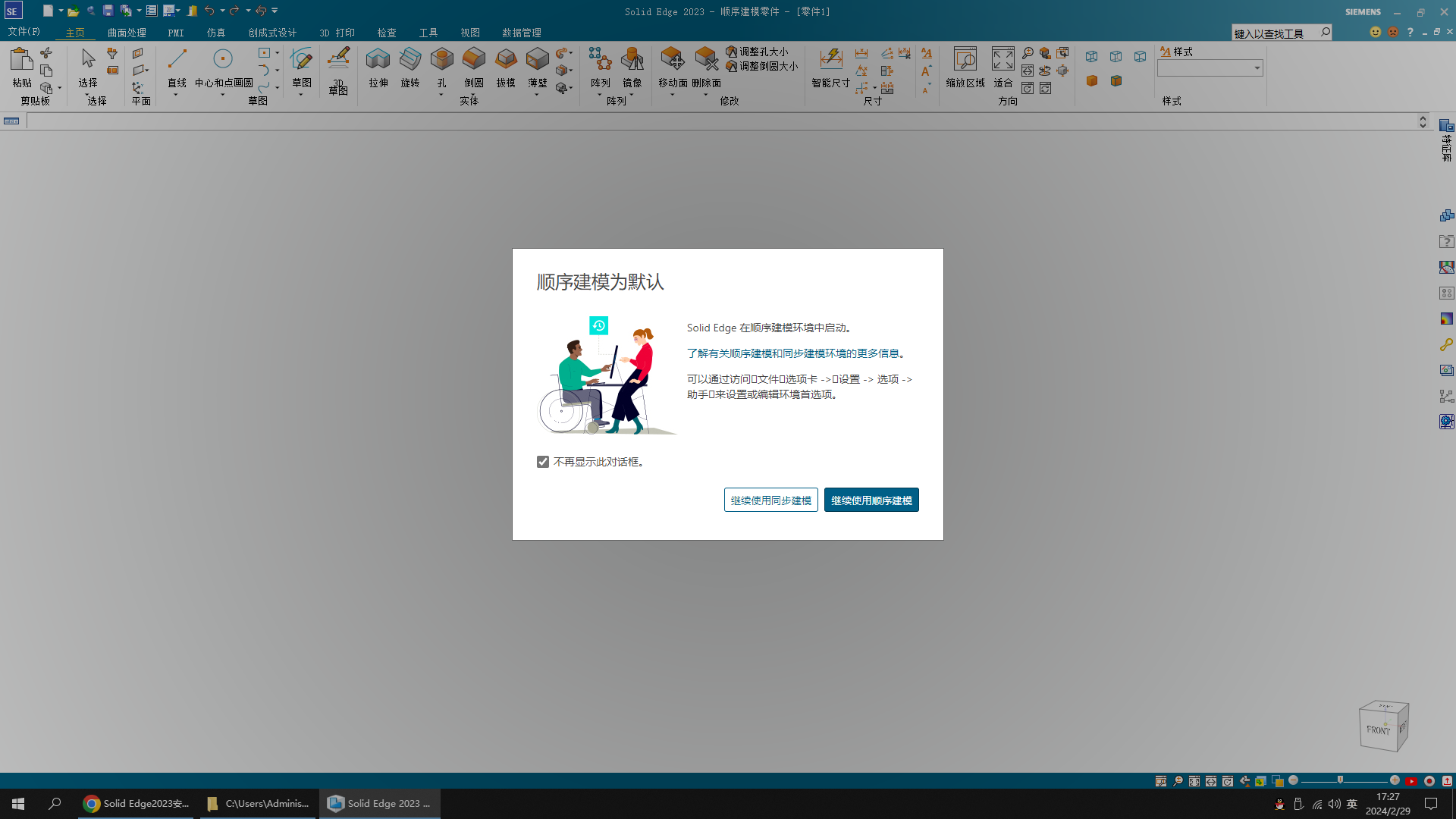Click the first wireframe view style cube
The width and height of the screenshot is (1456, 819).
tap(1092, 56)
